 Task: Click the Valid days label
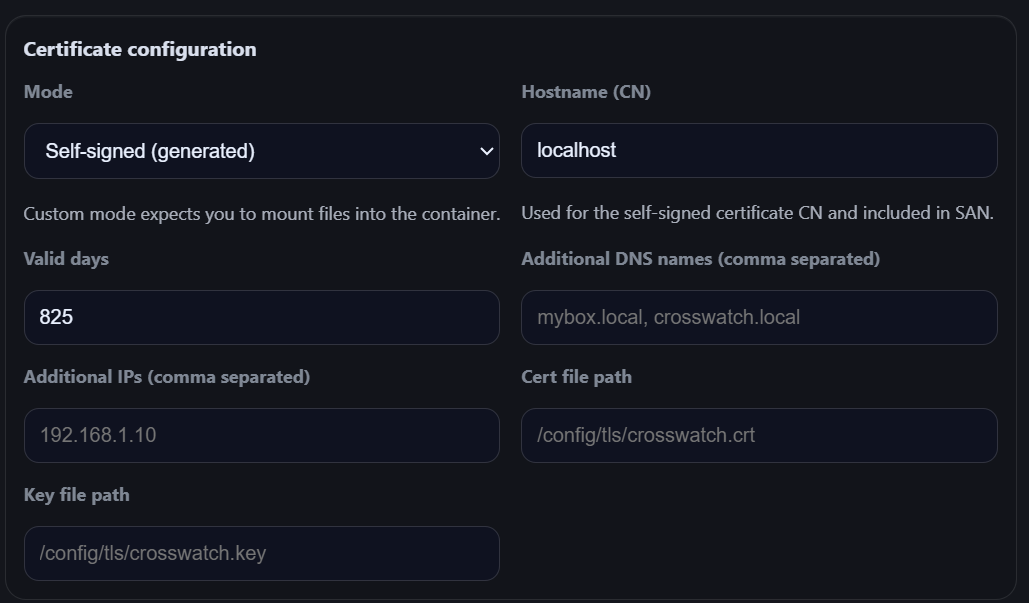click(x=66, y=259)
